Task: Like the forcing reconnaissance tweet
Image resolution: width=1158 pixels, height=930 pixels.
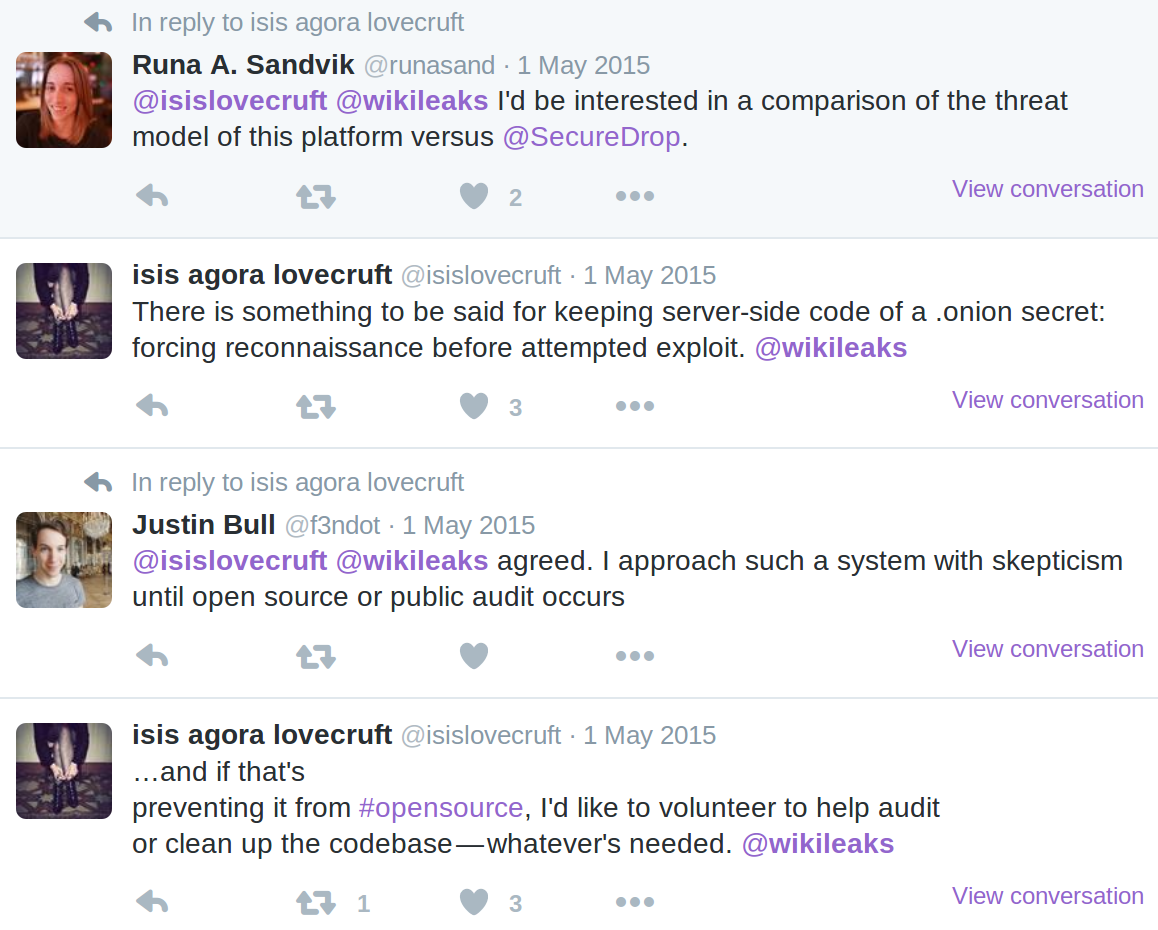Action: (473, 406)
